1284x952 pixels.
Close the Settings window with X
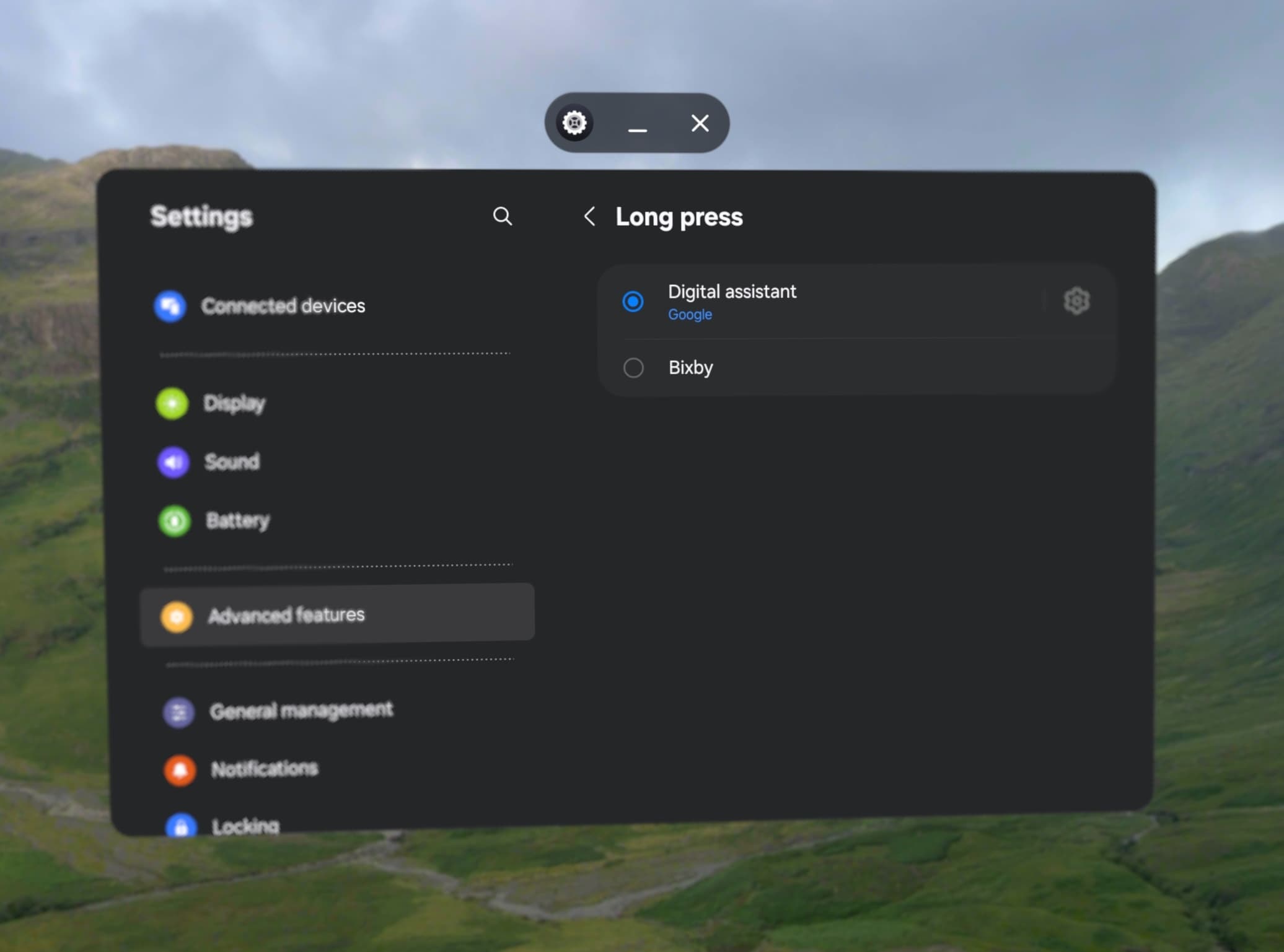(700, 123)
